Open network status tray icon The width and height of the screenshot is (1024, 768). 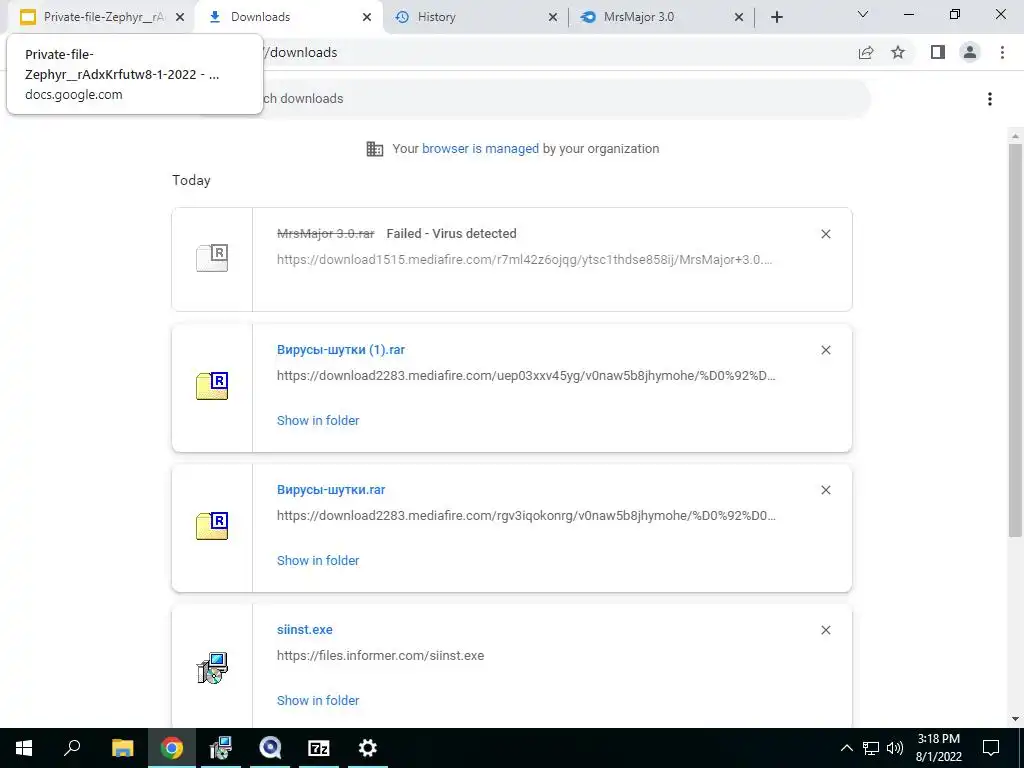click(x=871, y=748)
